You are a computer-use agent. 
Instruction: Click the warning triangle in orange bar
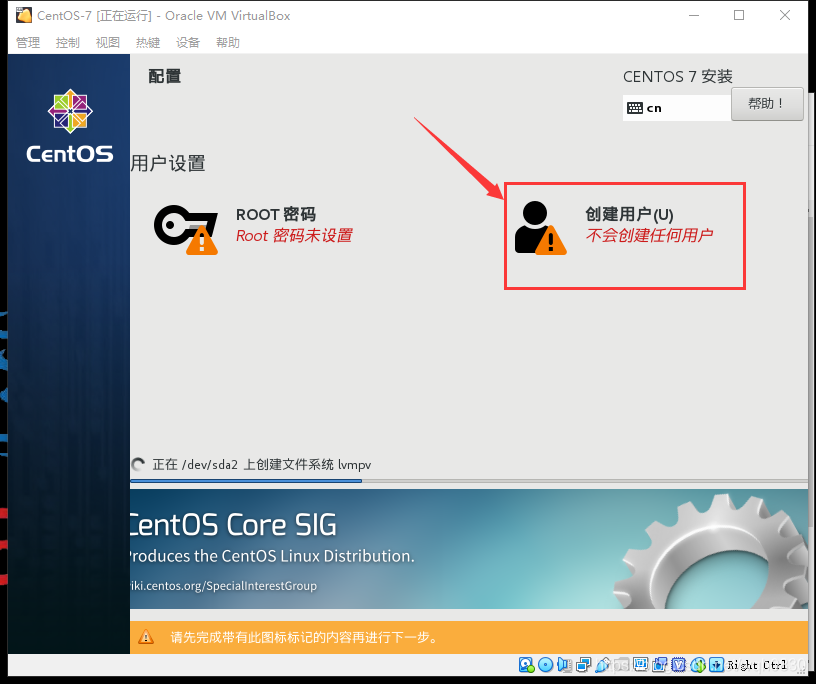(146, 637)
